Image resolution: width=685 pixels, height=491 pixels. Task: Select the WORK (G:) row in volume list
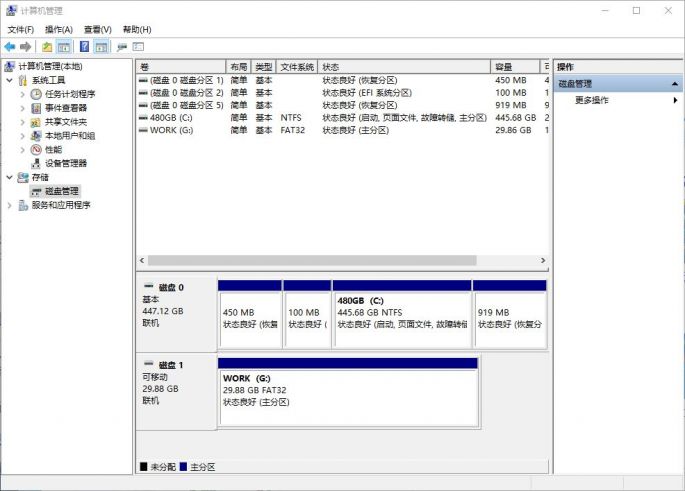pyautogui.click(x=170, y=130)
